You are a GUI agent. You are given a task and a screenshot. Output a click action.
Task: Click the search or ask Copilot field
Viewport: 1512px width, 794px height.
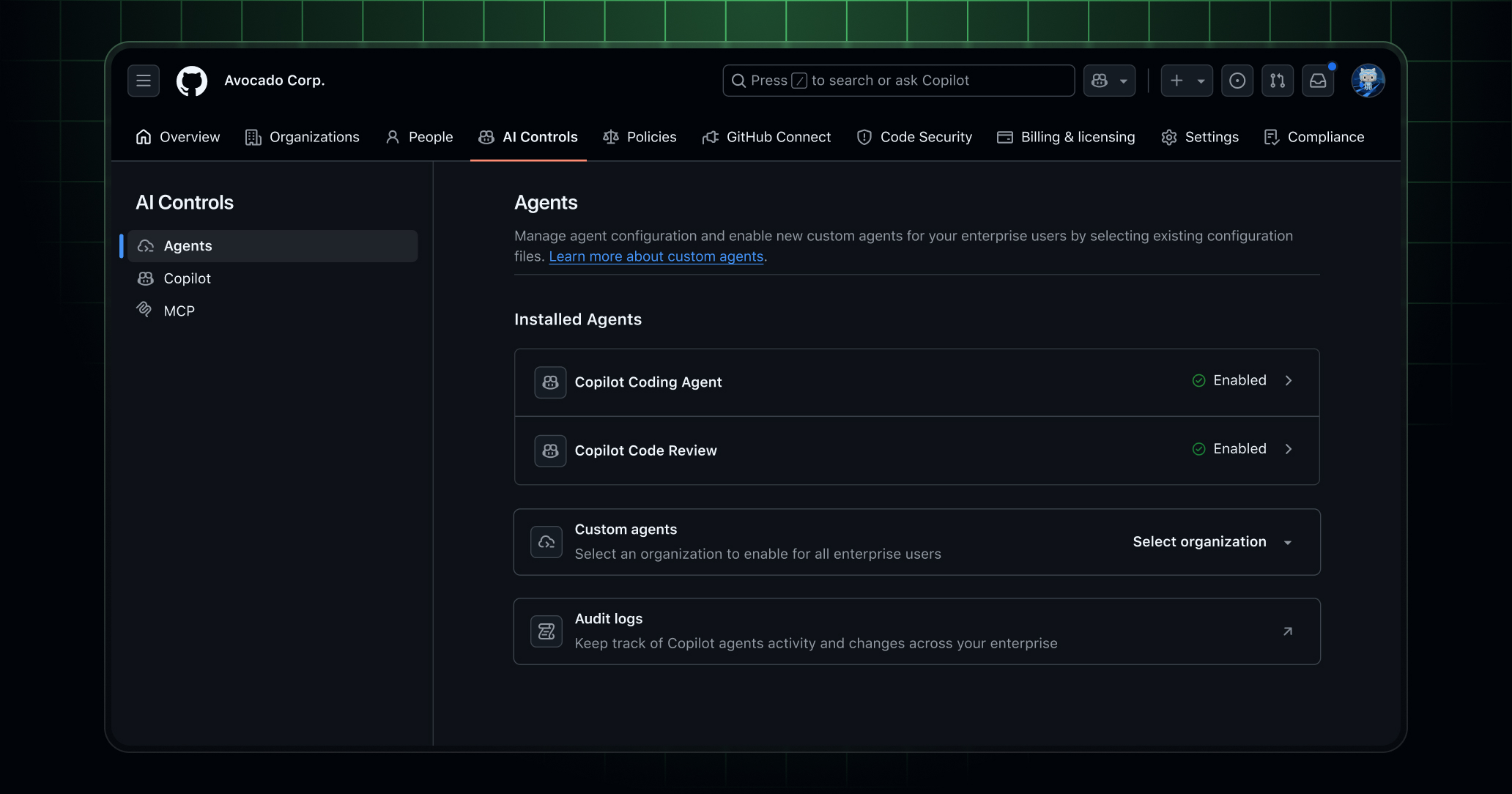tap(897, 81)
